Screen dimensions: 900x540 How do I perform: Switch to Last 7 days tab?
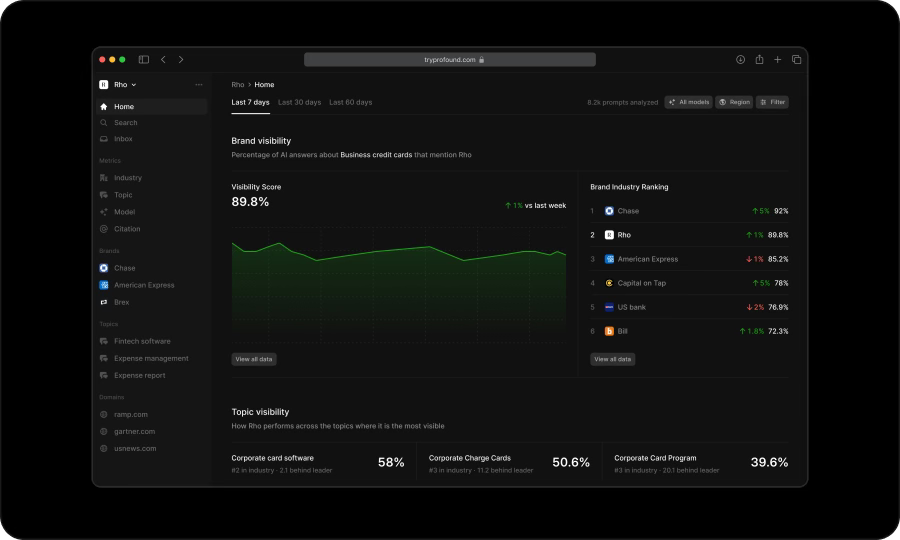(x=250, y=103)
